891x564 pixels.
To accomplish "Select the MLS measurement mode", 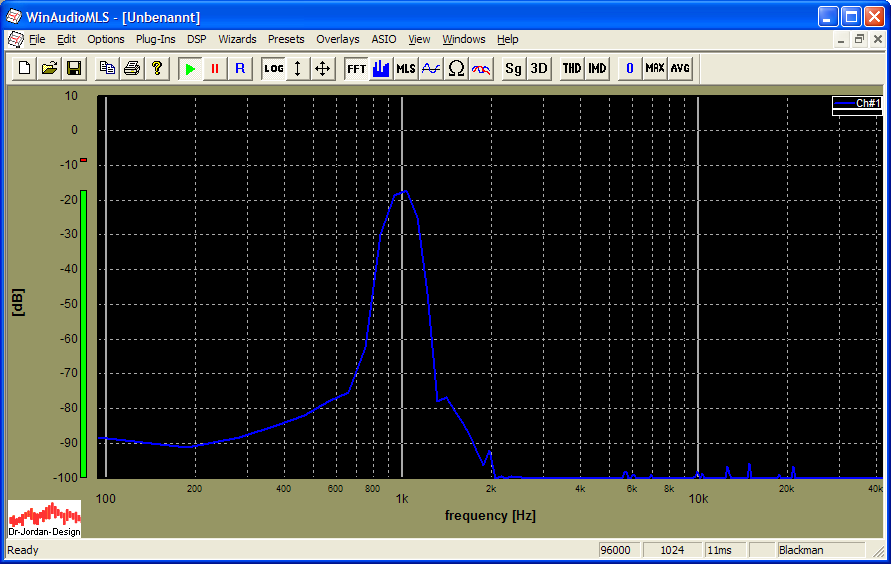I will [405, 68].
